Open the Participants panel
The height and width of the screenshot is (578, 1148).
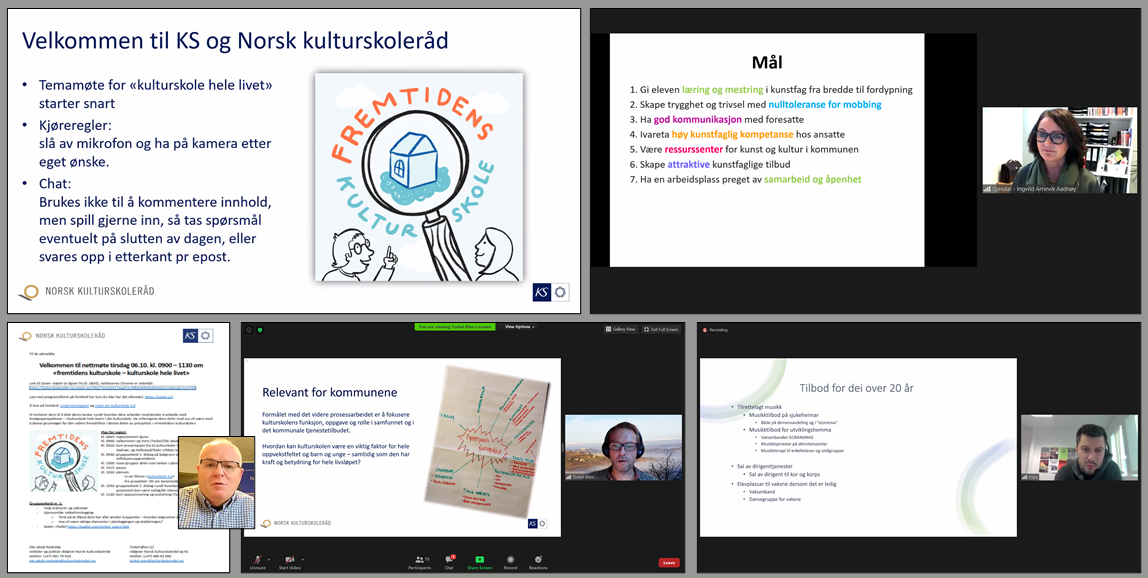[x=419, y=559]
